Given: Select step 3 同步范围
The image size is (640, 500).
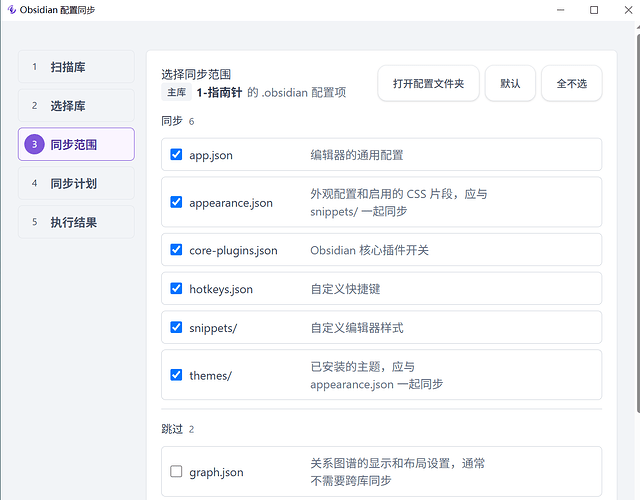Looking at the screenshot, I should click(76, 144).
